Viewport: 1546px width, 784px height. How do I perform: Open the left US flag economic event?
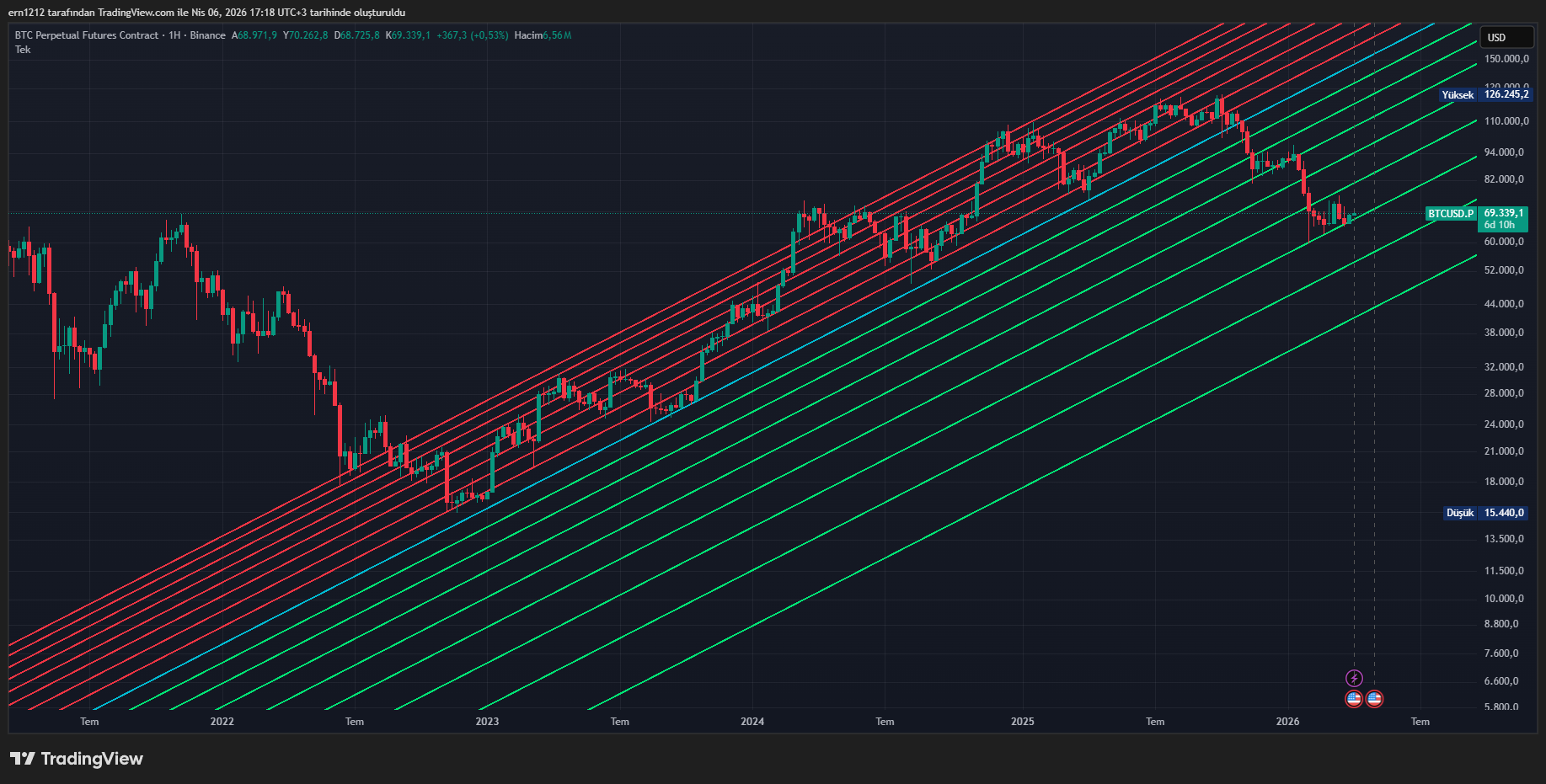point(1354,699)
